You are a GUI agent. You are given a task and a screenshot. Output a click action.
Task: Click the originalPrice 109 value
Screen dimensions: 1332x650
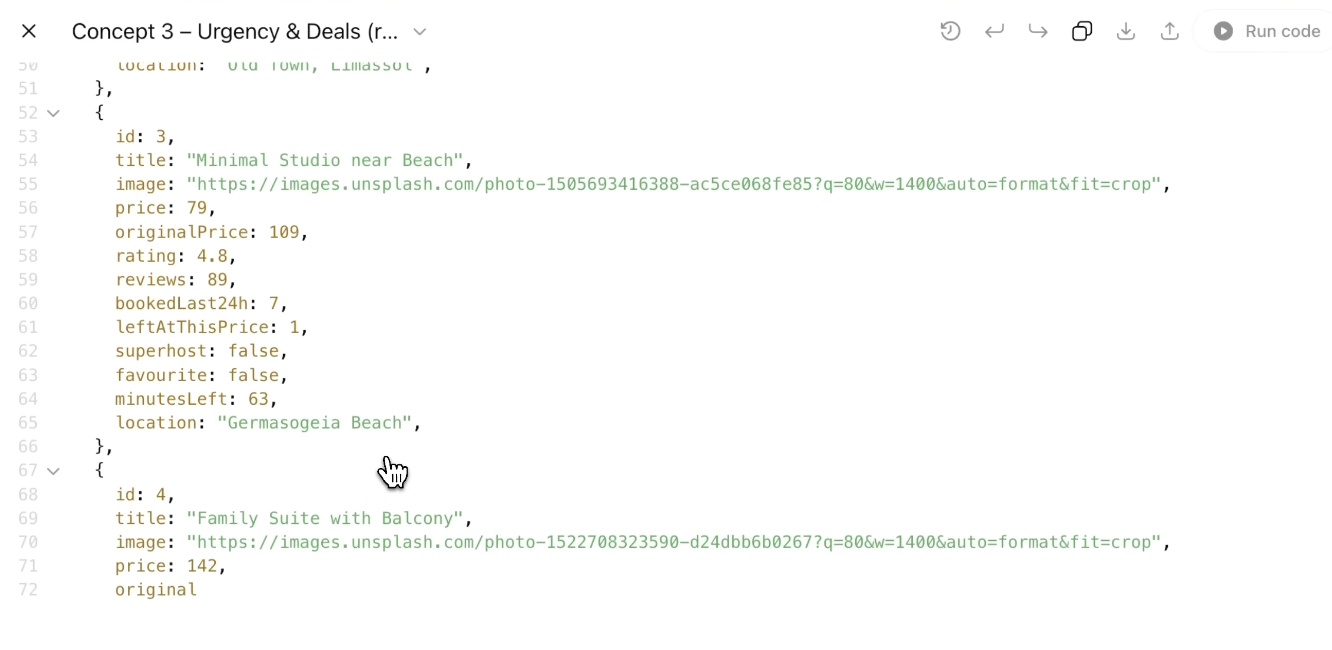tap(284, 232)
